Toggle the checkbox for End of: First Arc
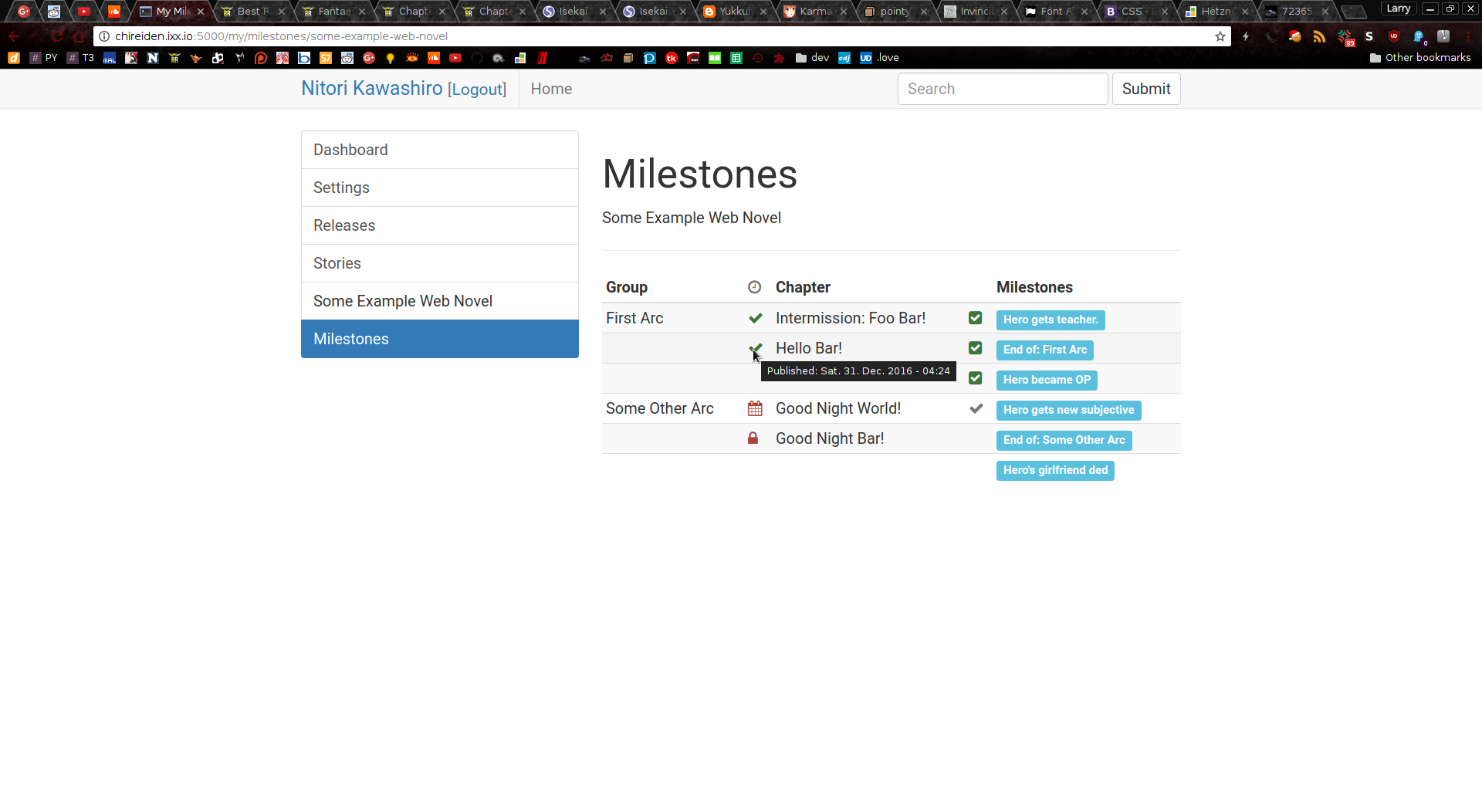This screenshot has height=812, width=1482. pyautogui.click(x=976, y=348)
